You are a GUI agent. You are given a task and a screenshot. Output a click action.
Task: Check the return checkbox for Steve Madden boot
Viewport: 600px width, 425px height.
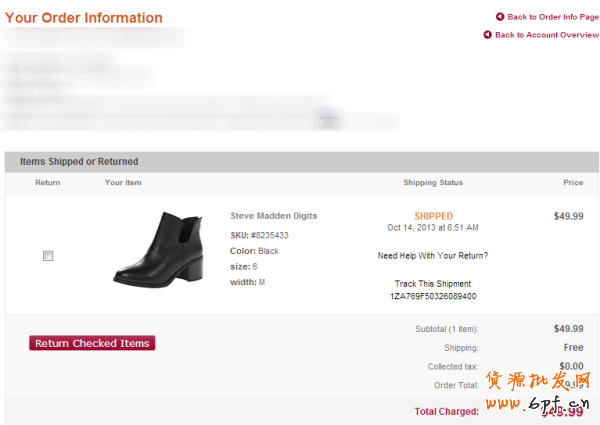[x=48, y=256]
